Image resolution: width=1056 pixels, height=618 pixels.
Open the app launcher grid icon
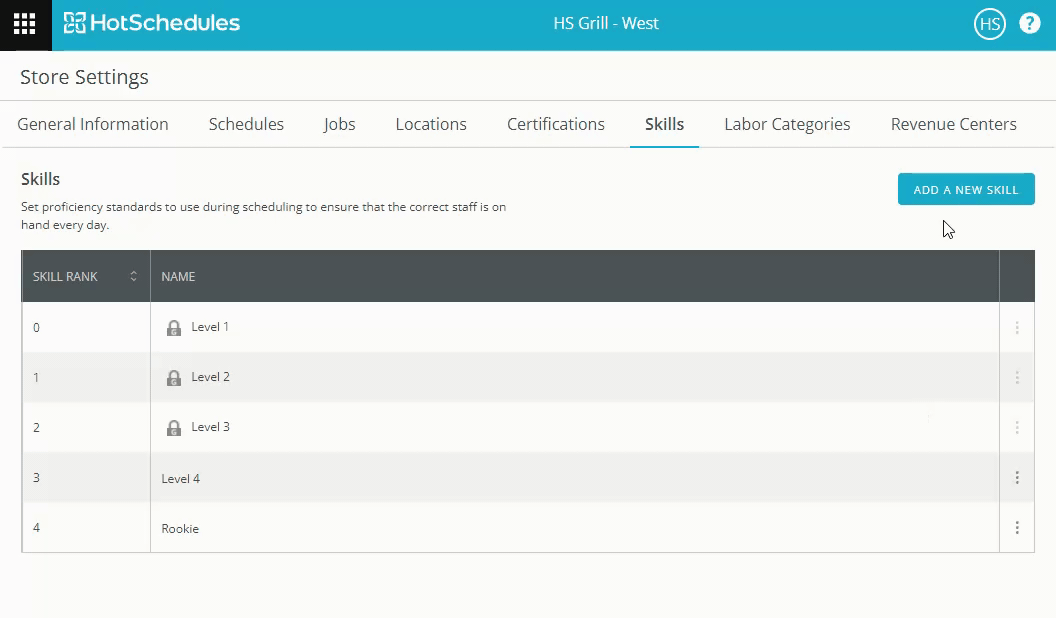(25, 24)
